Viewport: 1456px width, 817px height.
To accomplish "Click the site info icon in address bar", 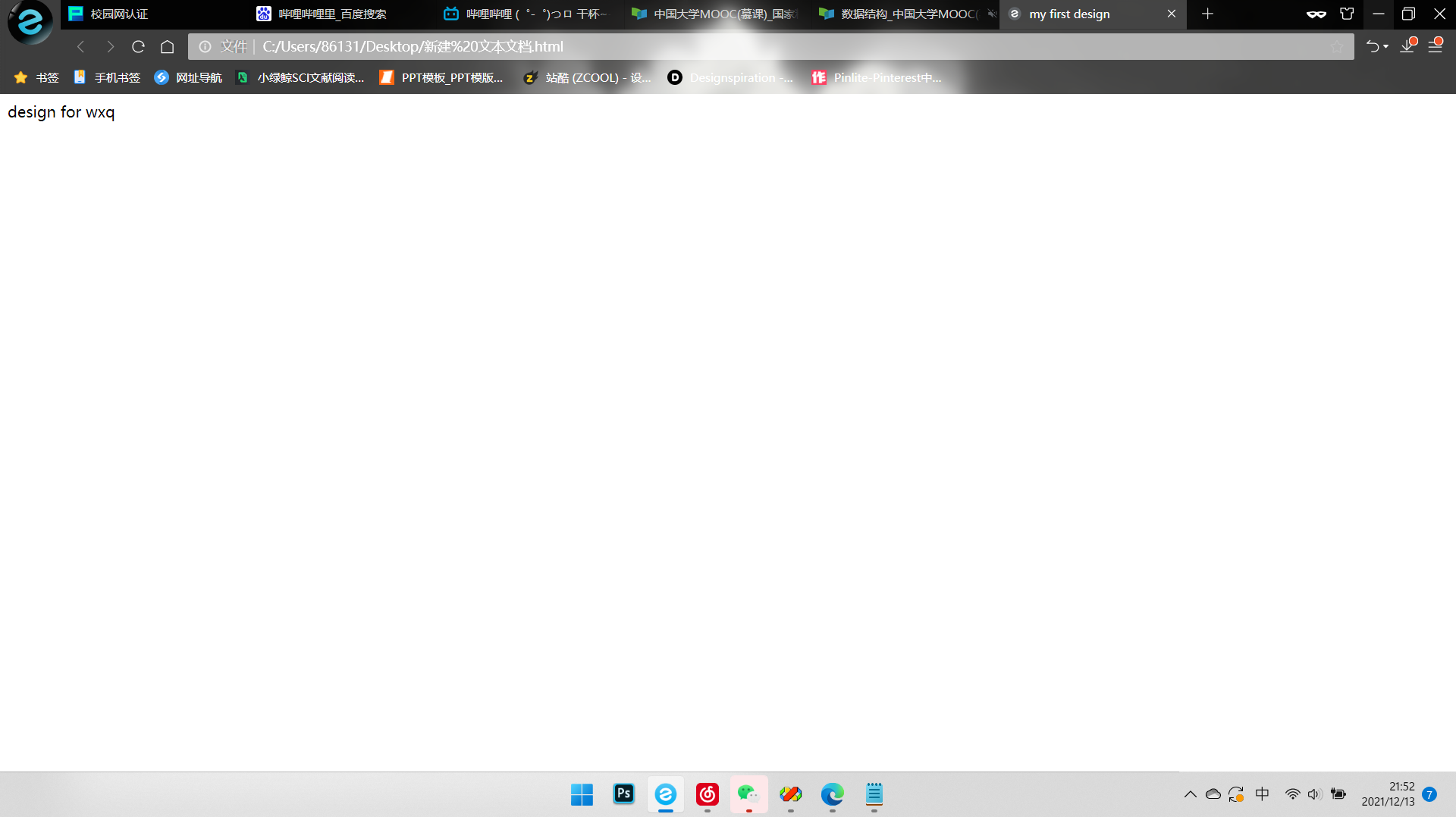I will (x=205, y=47).
